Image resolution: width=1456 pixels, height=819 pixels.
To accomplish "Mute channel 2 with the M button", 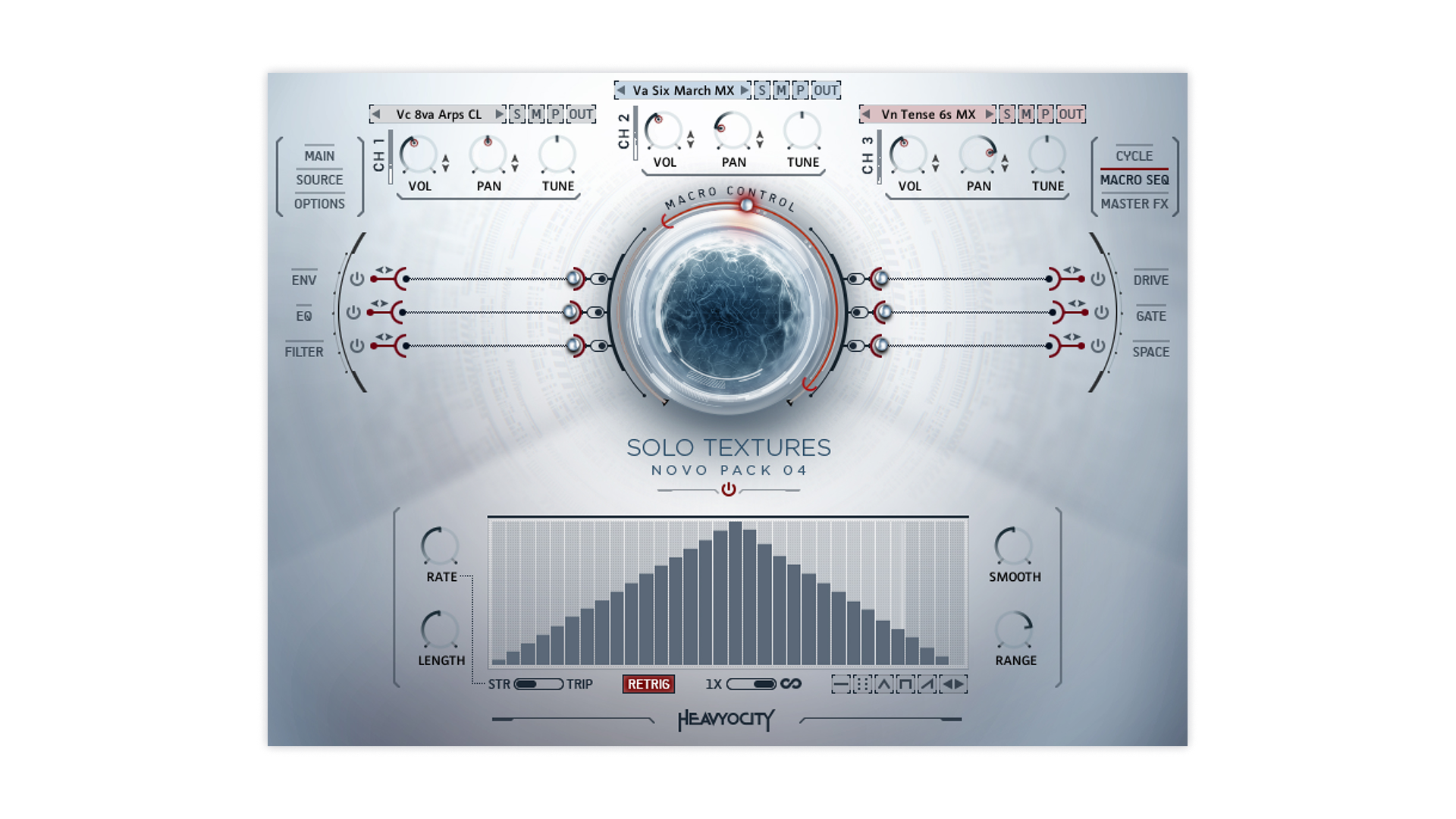I will click(781, 90).
